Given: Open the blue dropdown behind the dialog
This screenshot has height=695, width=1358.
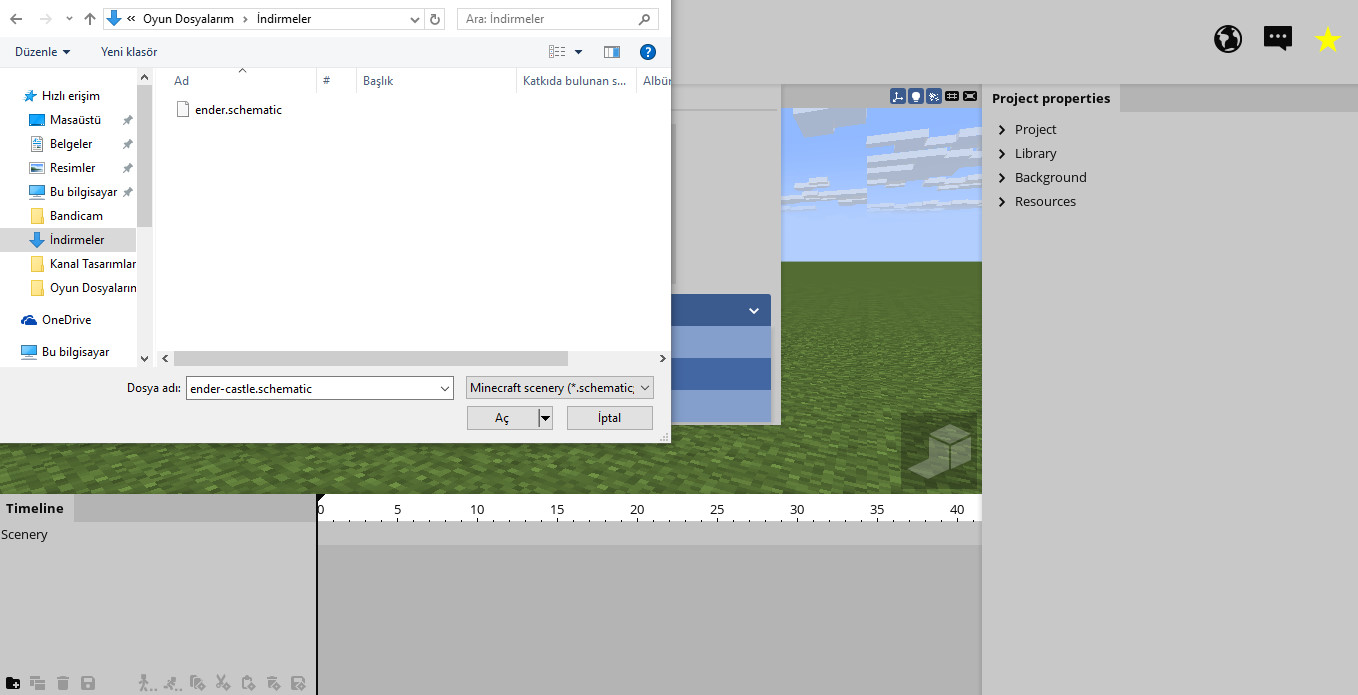Looking at the screenshot, I should (721, 310).
